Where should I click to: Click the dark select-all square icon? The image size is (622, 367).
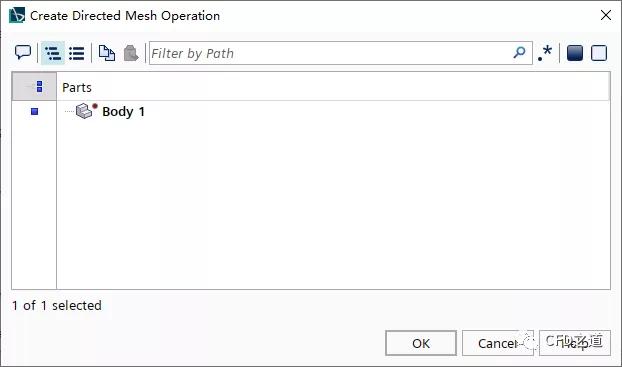click(575, 53)
